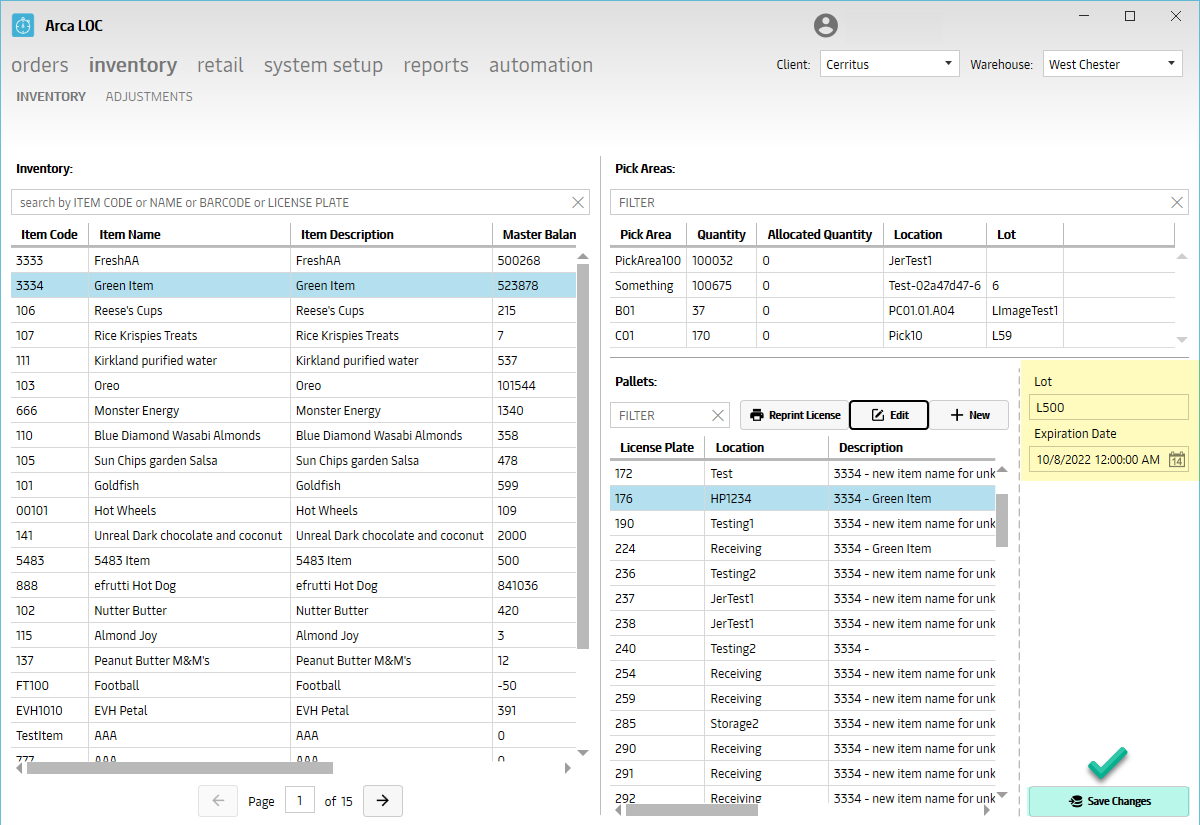The height and width of the screenshot is (825, 1200).
Task: Open the inventory menu
Action: 133,65
